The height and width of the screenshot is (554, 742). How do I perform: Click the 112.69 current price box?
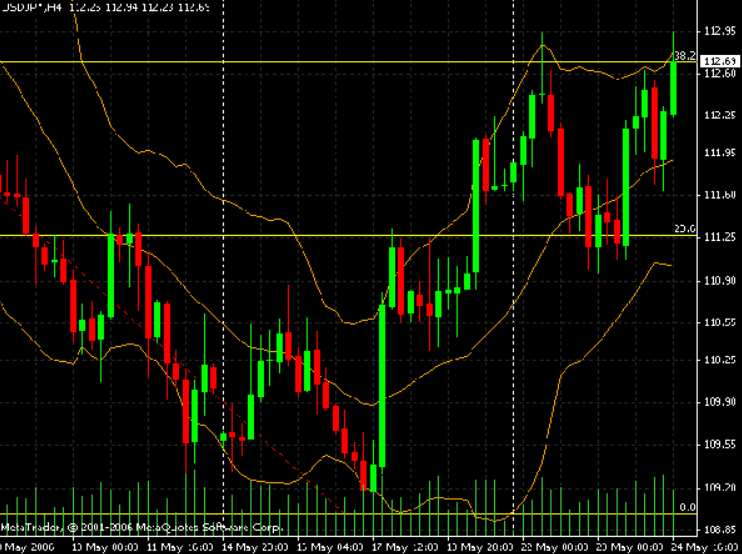coord(721,62)
